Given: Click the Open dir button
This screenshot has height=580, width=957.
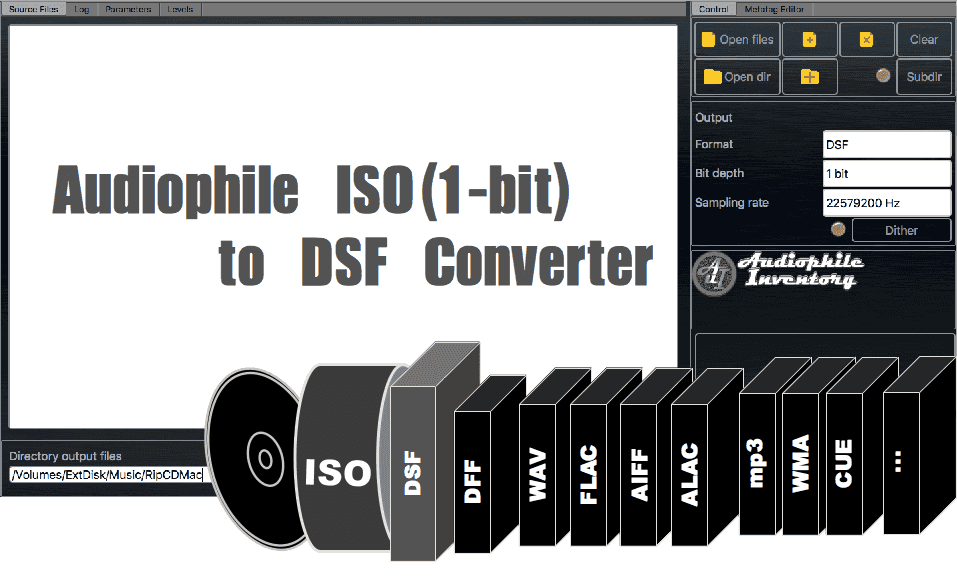Looking at the screenshot, I should click(737, 77).
